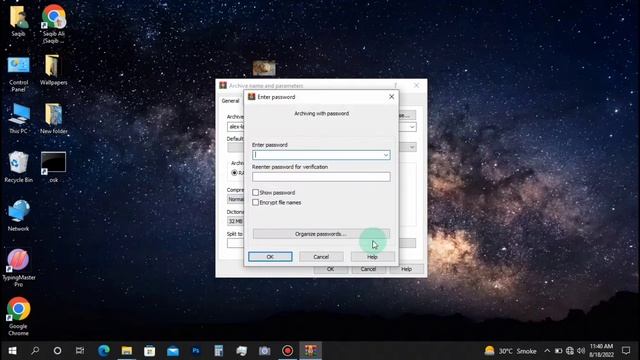This screenshot has width=640, height=360.
Task: Close the Enter password dialog
Action: 391,97
